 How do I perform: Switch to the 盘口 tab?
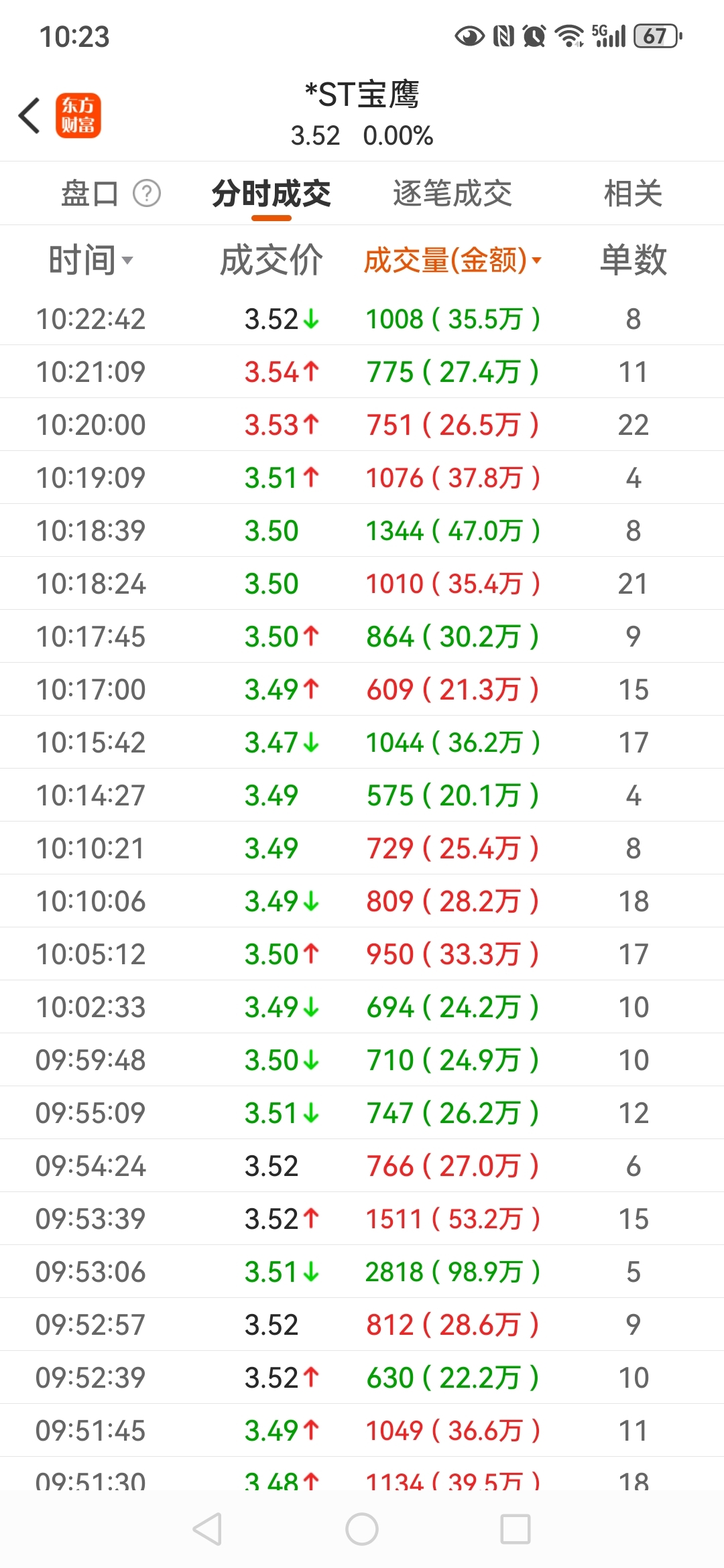point(90,194)
